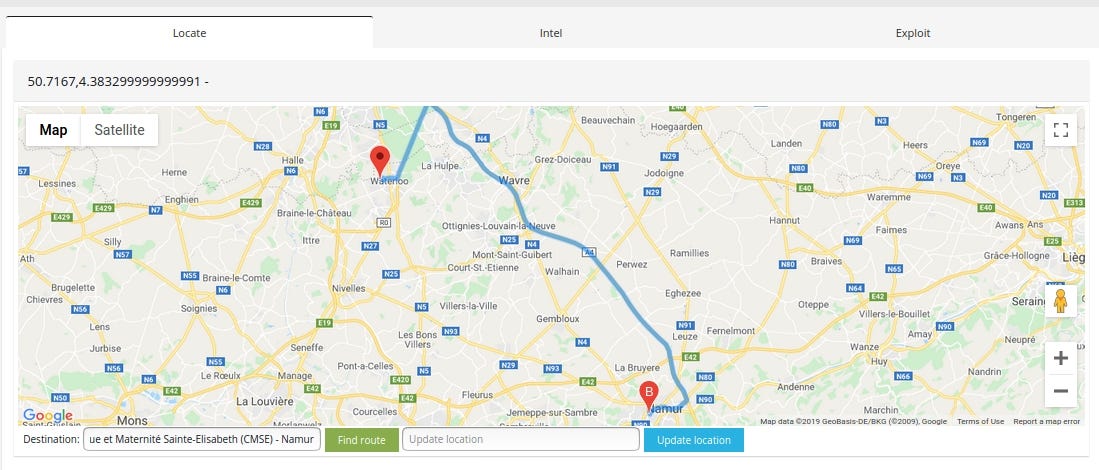
Task: Click the Perwez label on map
Action: [632, 264]
